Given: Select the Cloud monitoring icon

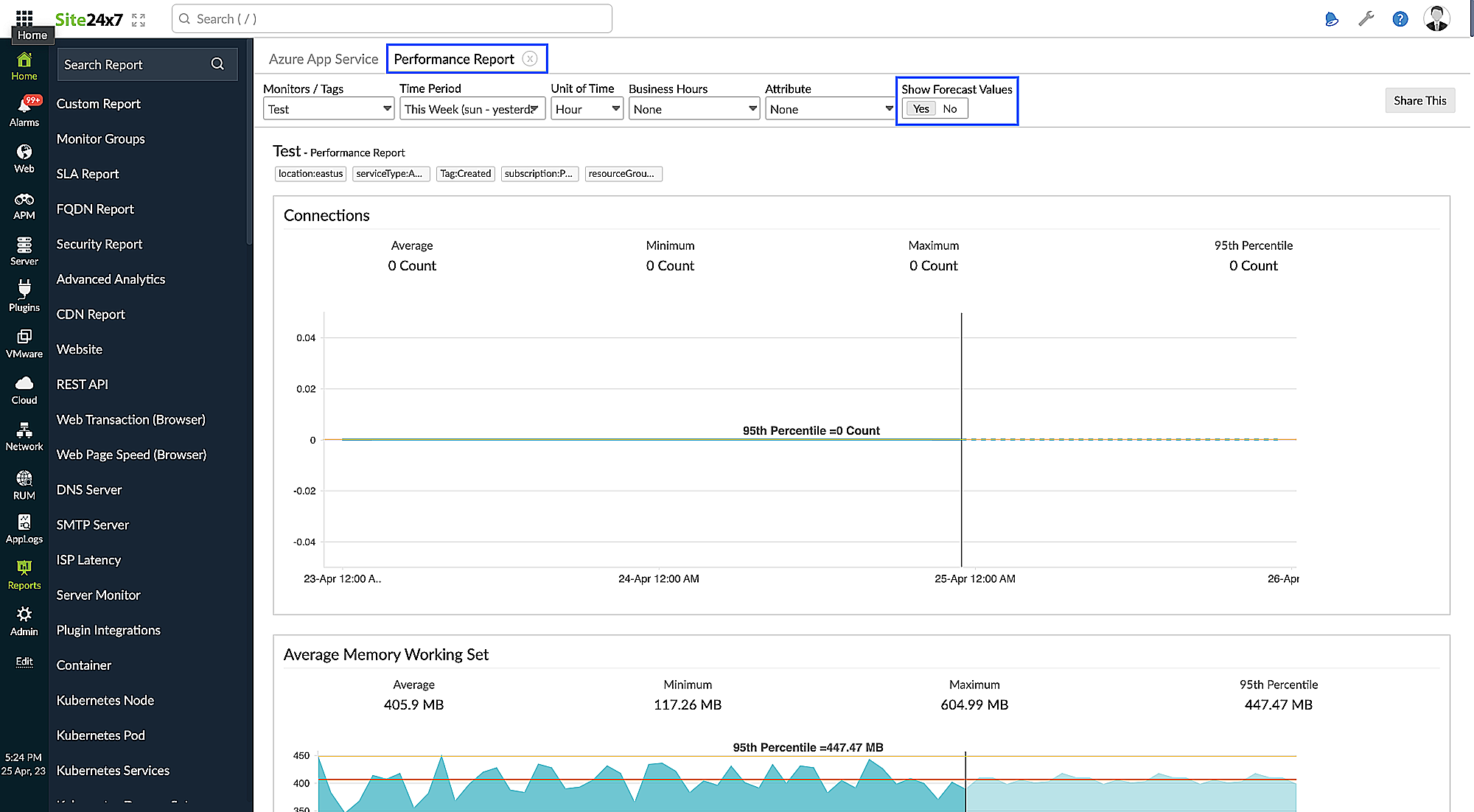Looking at the screenshot, I should [x=24, y=388].
